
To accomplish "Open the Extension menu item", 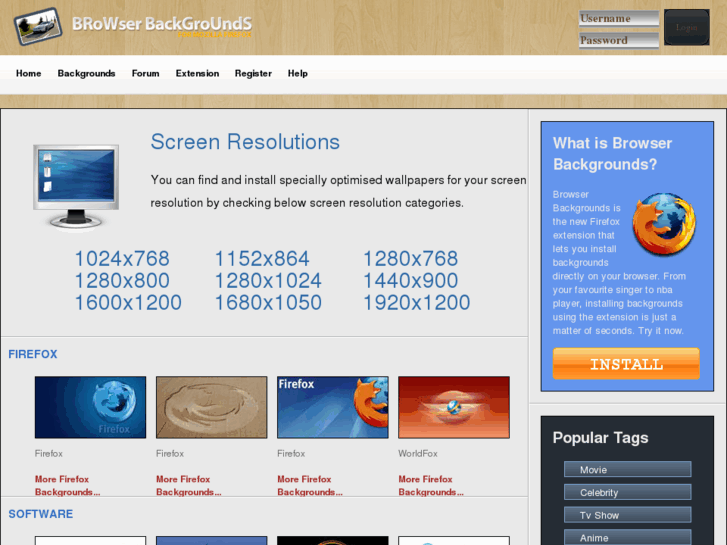I will 197,73.
